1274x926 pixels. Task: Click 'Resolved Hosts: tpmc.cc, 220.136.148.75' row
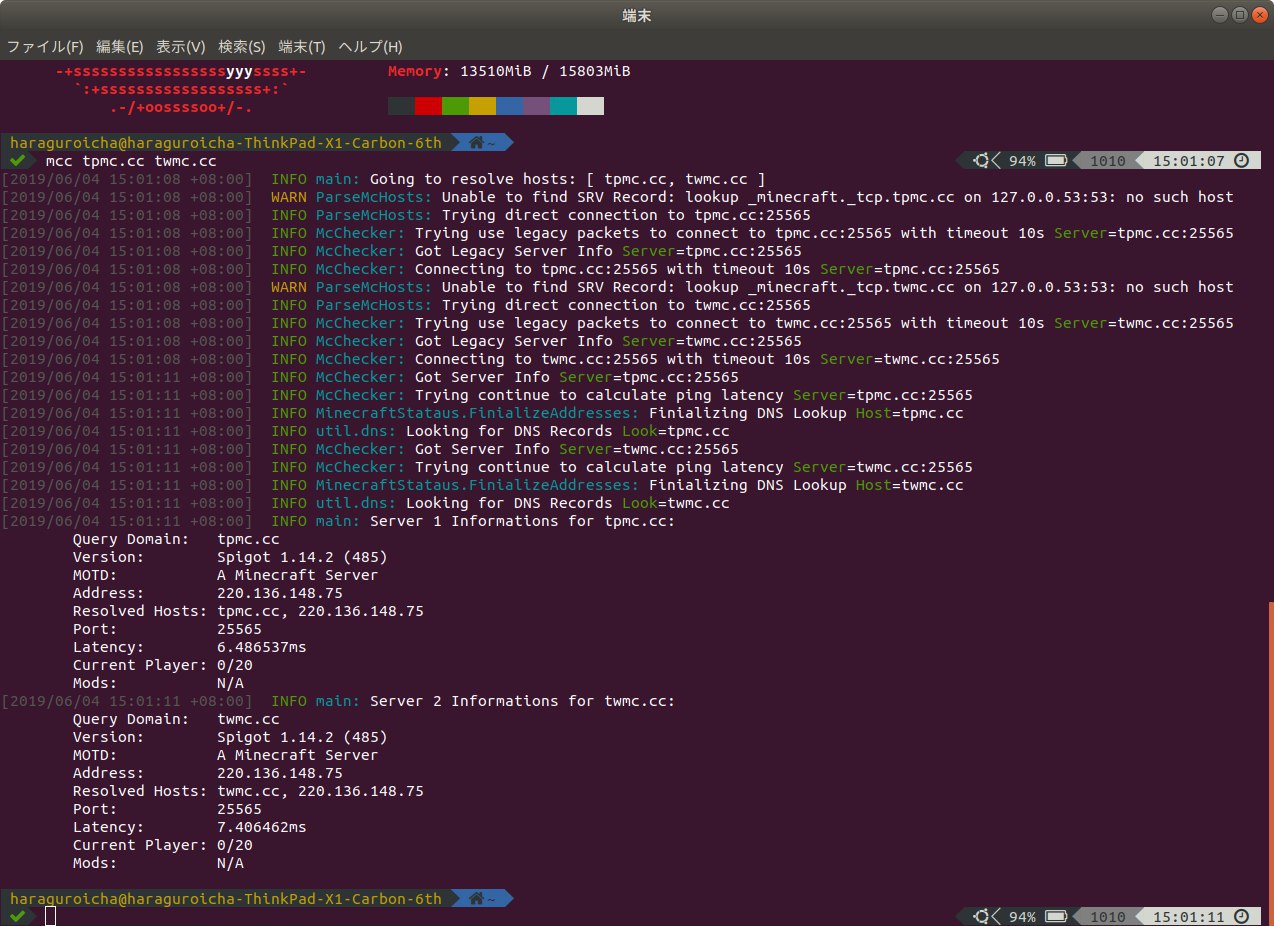248,611
